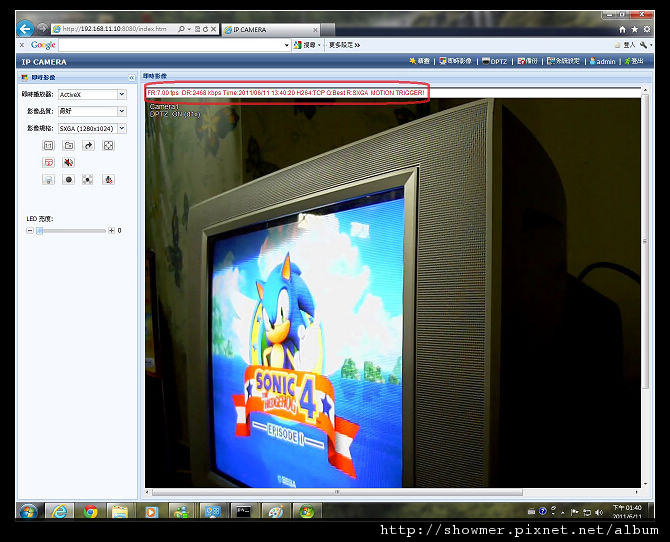Stop loading with the address bar X

point(214,29)
